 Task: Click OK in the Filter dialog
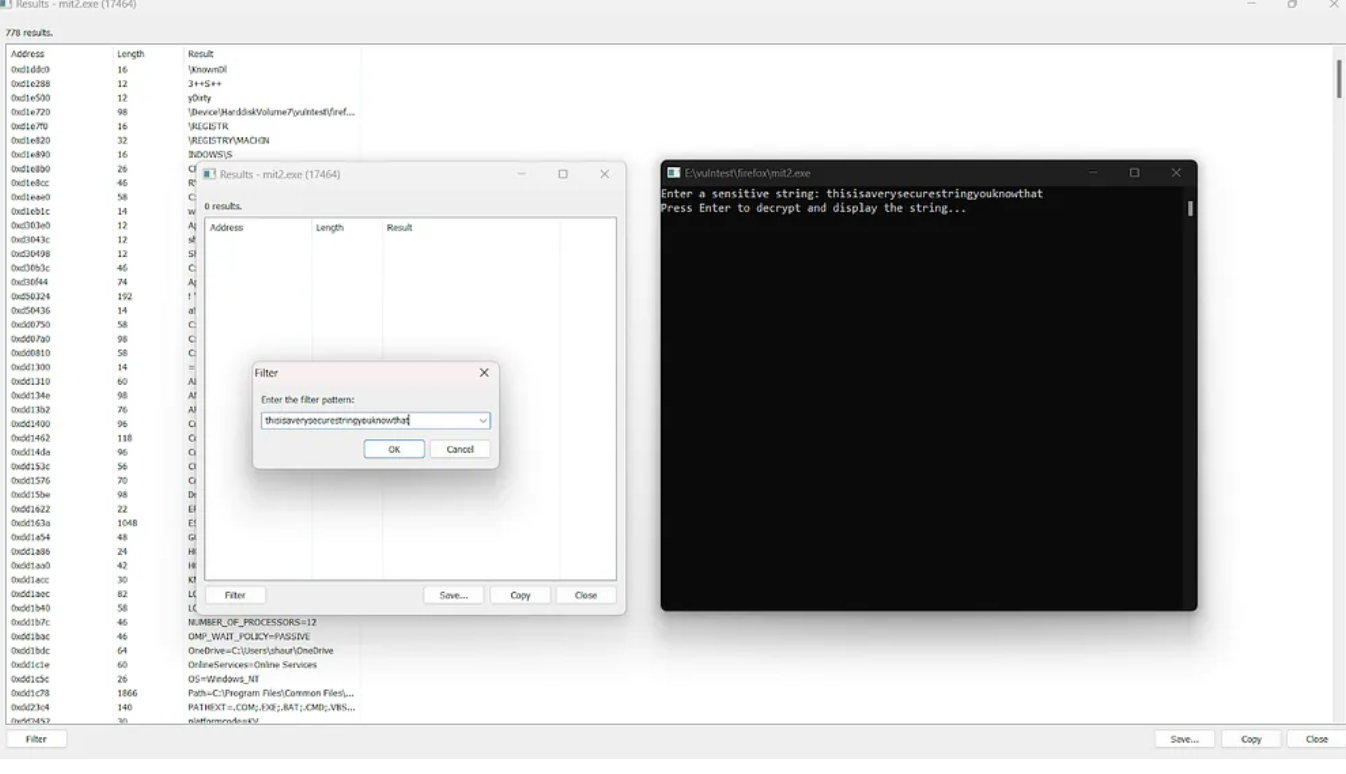click(394, 449)
